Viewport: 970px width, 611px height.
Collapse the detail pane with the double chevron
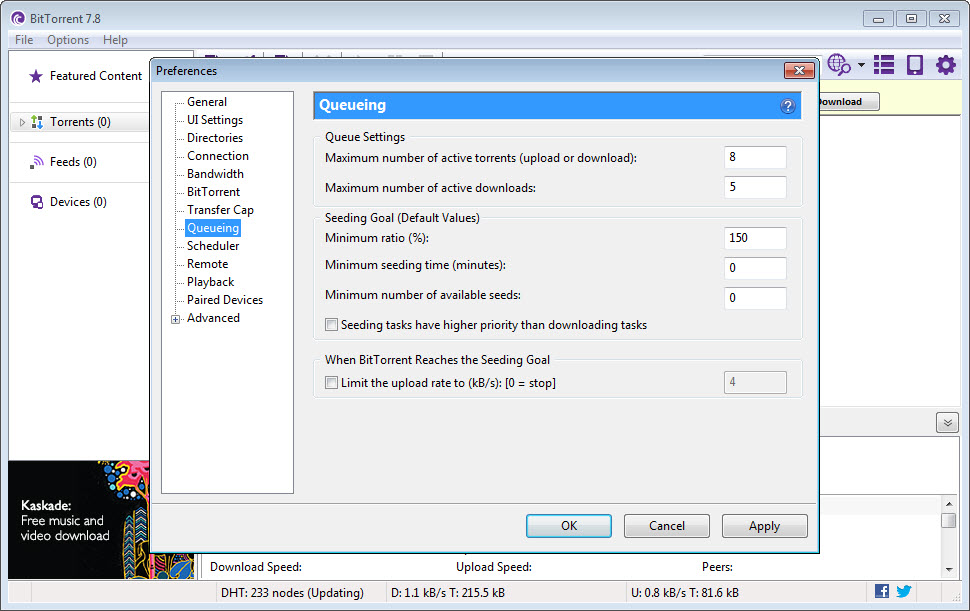click(947, 423)
